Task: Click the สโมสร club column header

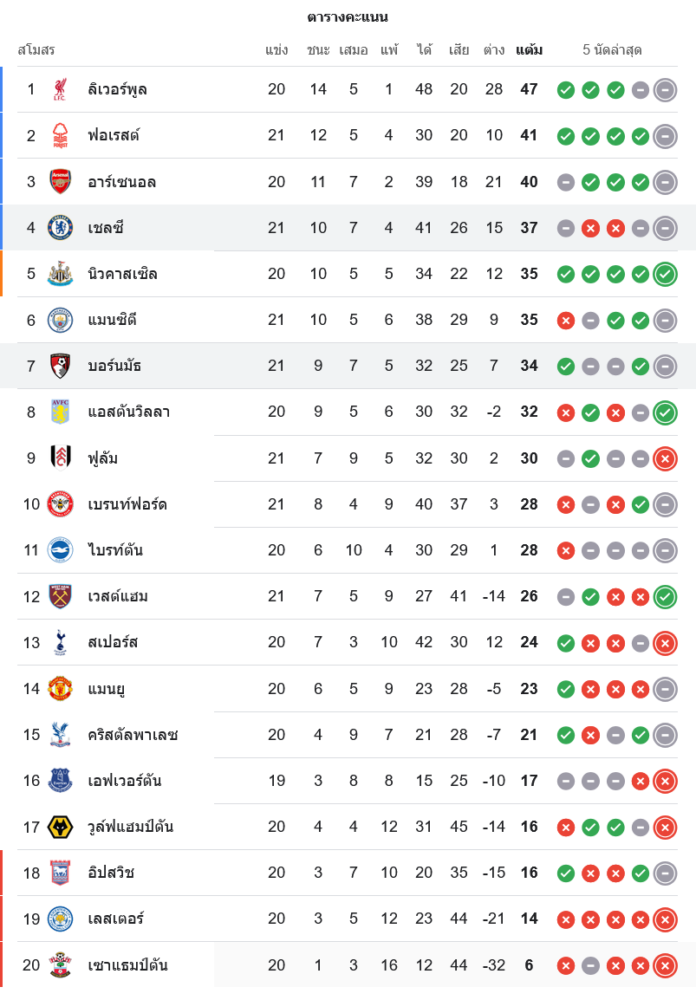Action: point(36,50)
